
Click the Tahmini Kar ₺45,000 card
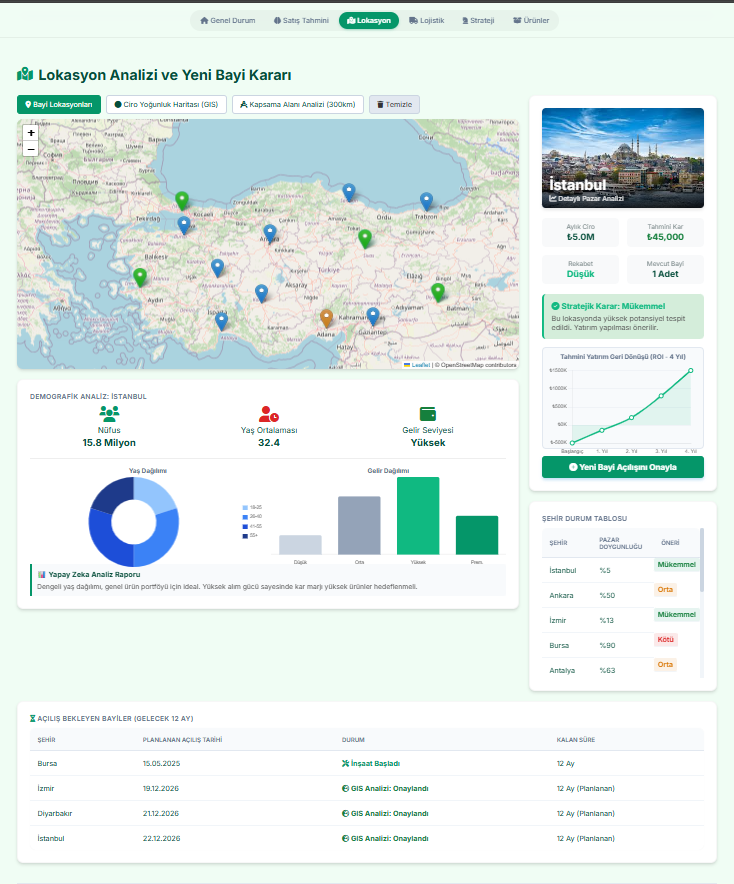point(665,232)
